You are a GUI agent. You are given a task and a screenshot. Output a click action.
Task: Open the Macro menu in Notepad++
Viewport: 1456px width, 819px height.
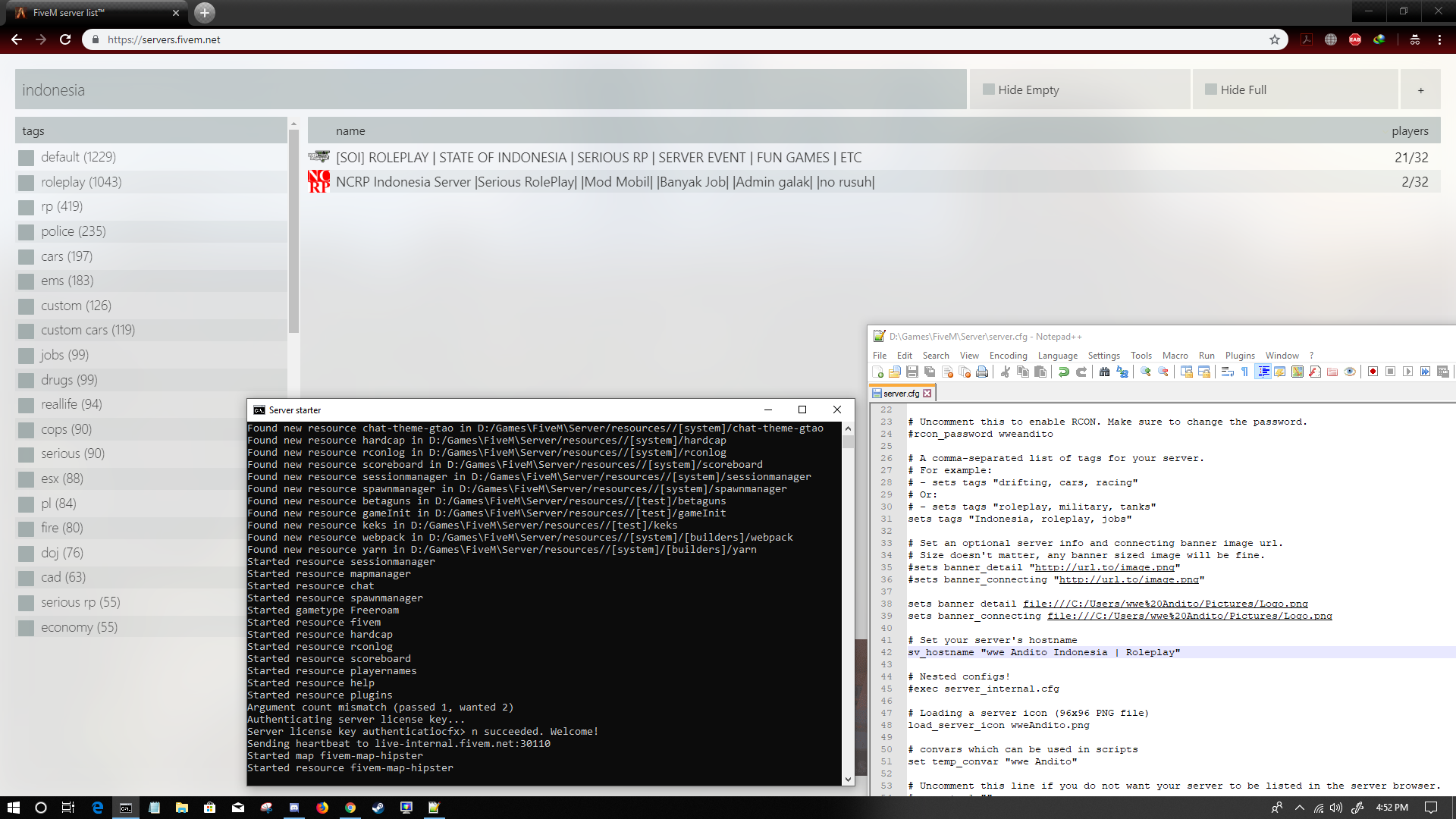(x=1175, y=355)
